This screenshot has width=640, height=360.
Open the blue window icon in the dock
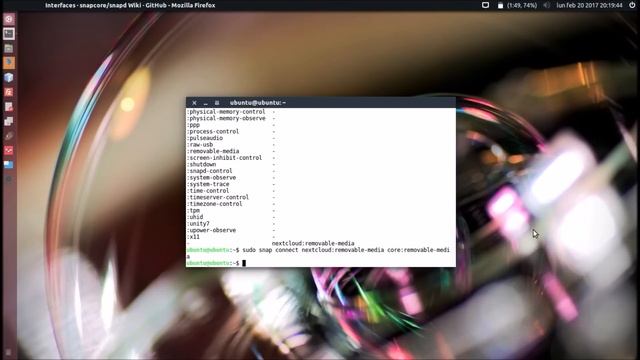tap(9, 165)
